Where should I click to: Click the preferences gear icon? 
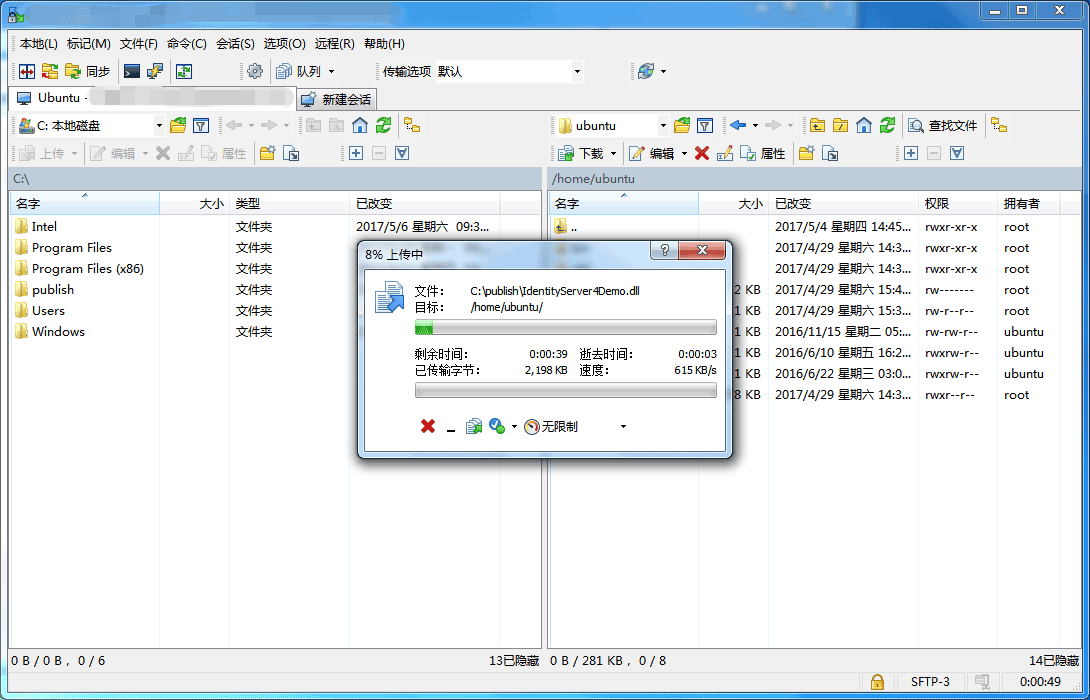tap(255, 71)
